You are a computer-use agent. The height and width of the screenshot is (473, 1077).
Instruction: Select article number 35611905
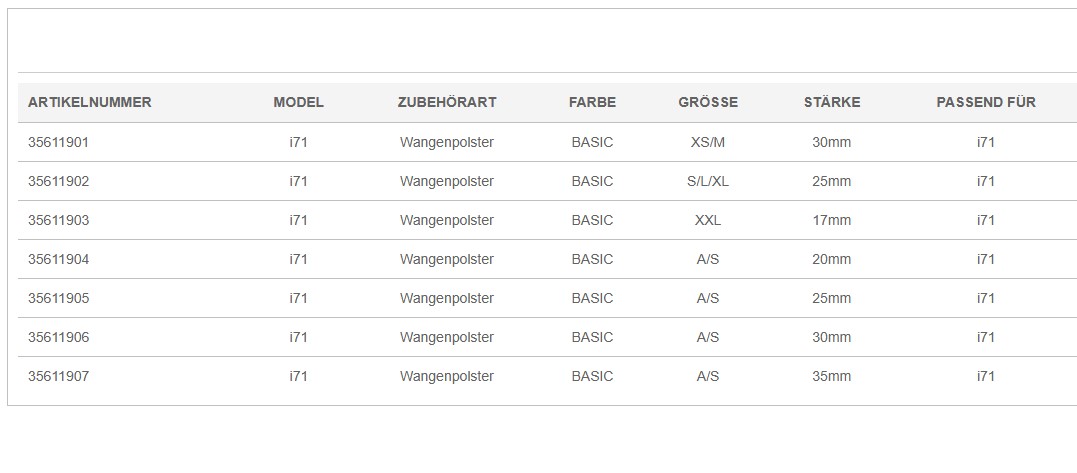58,298
